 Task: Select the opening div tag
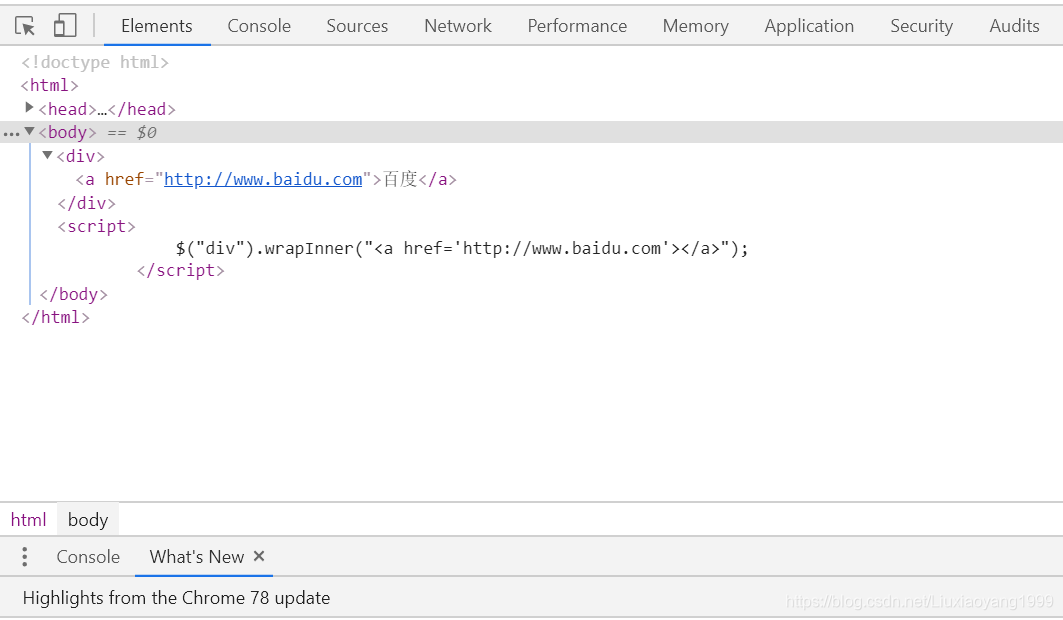(81, 157)
